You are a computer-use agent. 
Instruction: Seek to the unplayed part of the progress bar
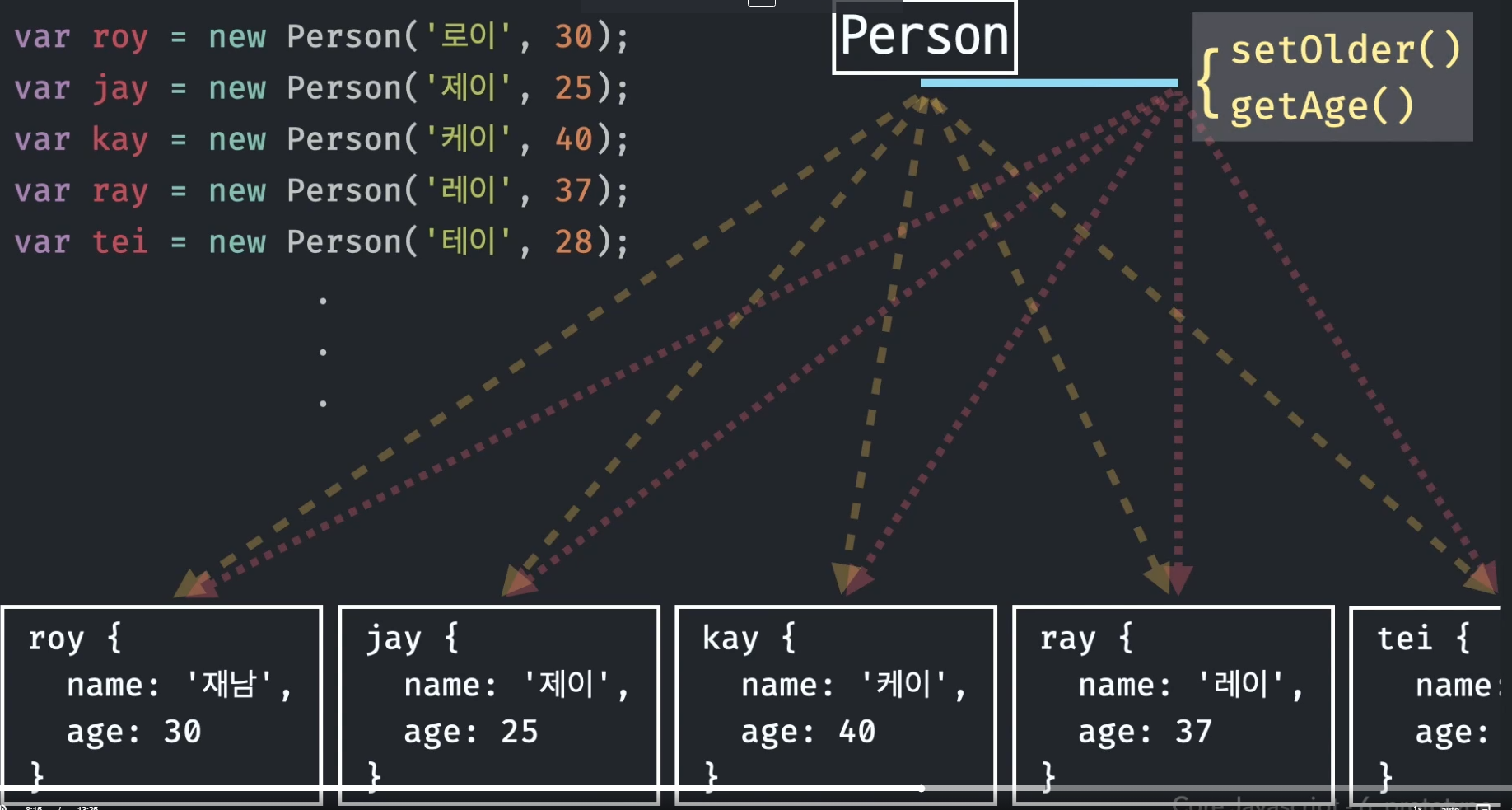tap(1216, 788)
